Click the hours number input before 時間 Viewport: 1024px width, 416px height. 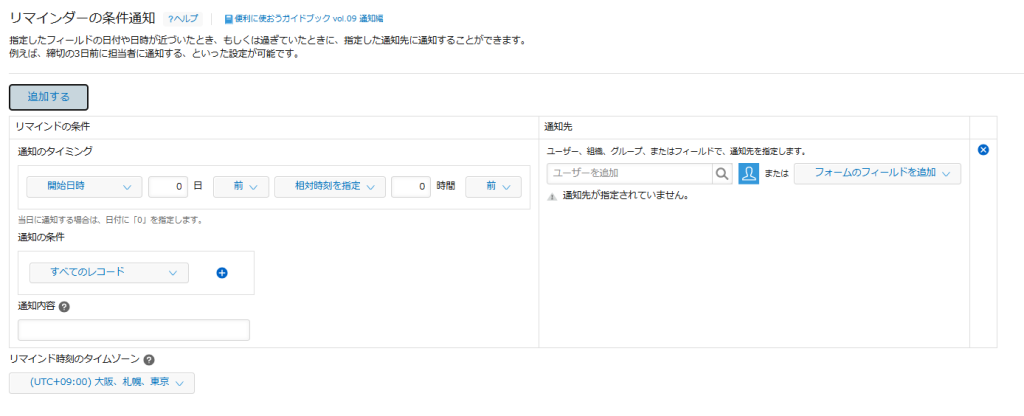(x=410, y=186)
